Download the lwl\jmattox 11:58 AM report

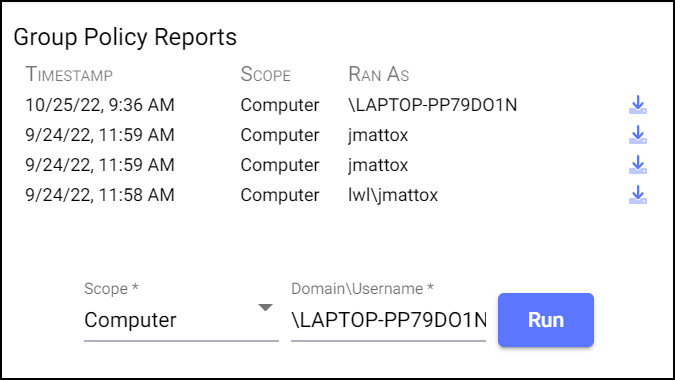tap(638, 195)
